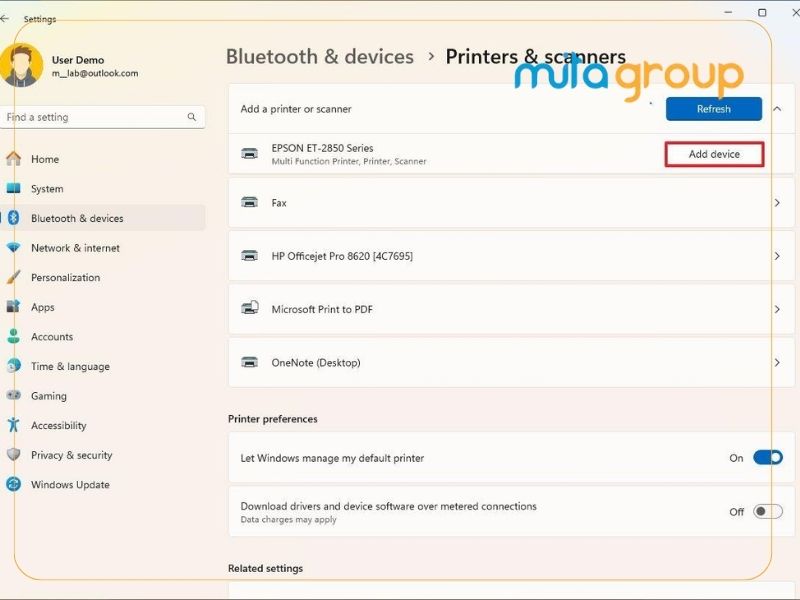Open Microsoft Print to PDF chevron

[x=777, y=309]
